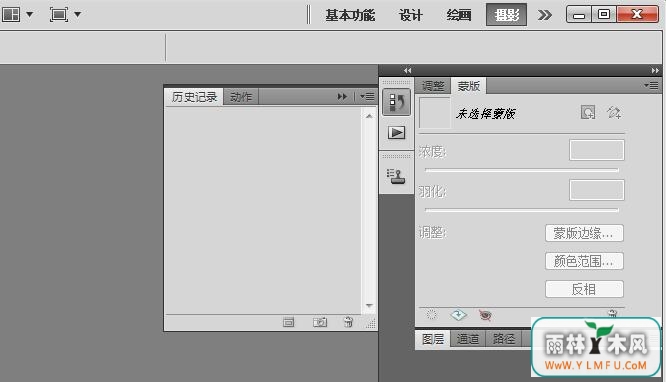
Task: Adjust the 浓度 slider track
Action: pos(522,170)
